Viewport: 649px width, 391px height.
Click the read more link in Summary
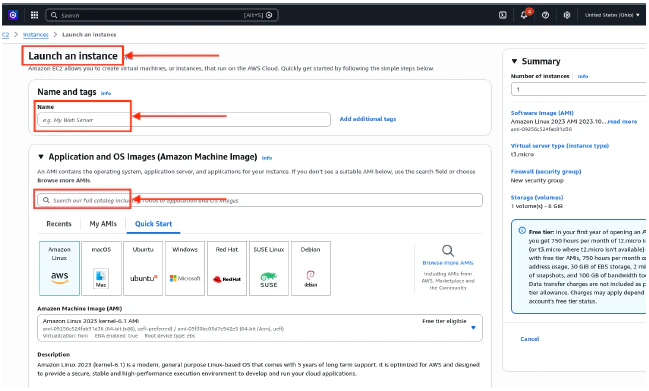[622, 122]
